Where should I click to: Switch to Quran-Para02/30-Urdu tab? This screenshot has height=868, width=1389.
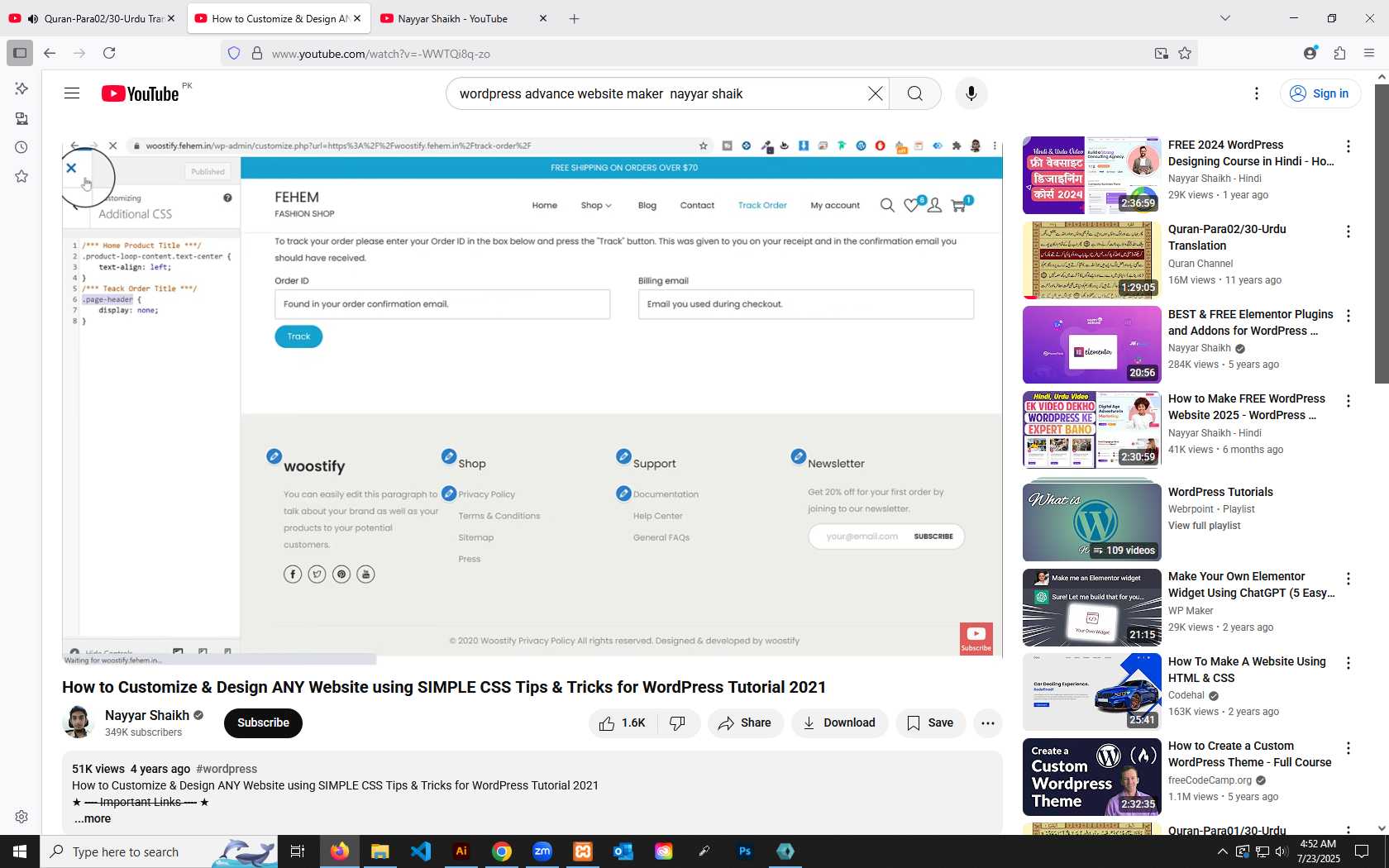[93, 18]
